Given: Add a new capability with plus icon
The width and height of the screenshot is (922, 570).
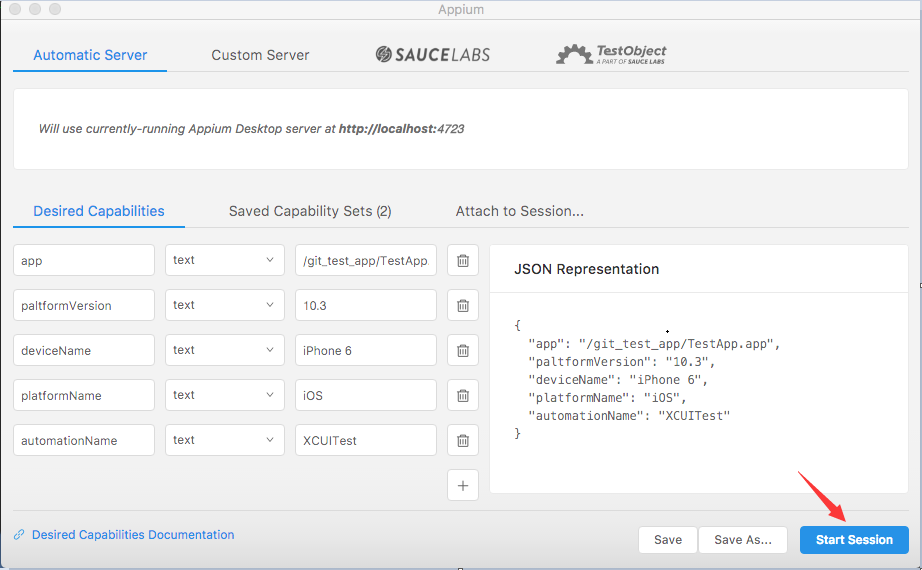Looking at the screenshot, I should pyautogui.click(x=462, y=485).
